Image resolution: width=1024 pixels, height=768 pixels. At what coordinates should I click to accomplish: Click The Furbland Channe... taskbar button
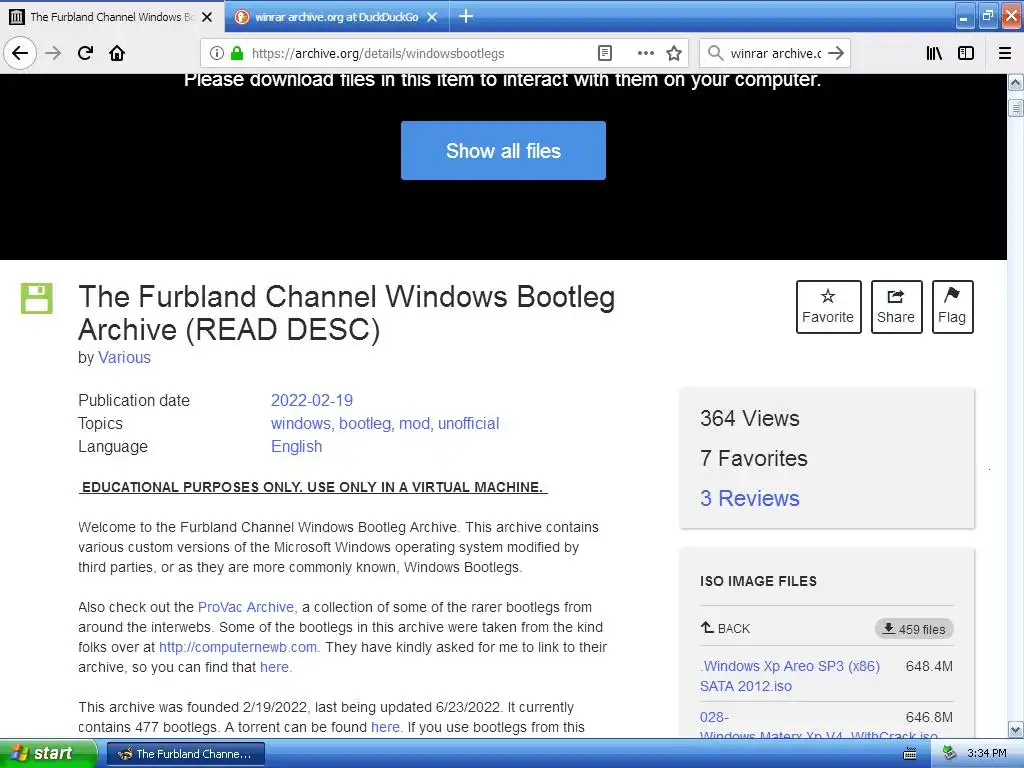(185, 754)
